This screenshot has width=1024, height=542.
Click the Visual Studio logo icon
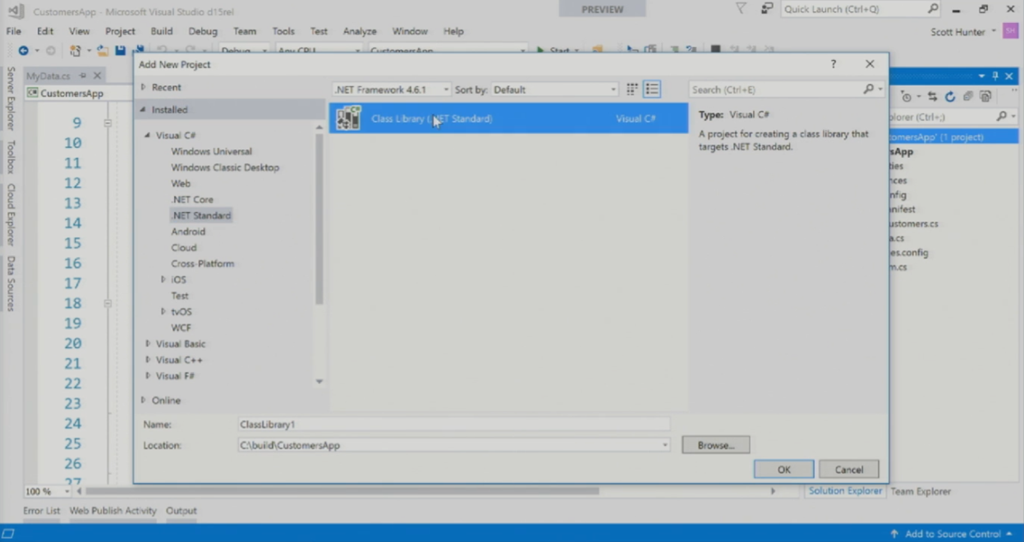pos(16,10)
